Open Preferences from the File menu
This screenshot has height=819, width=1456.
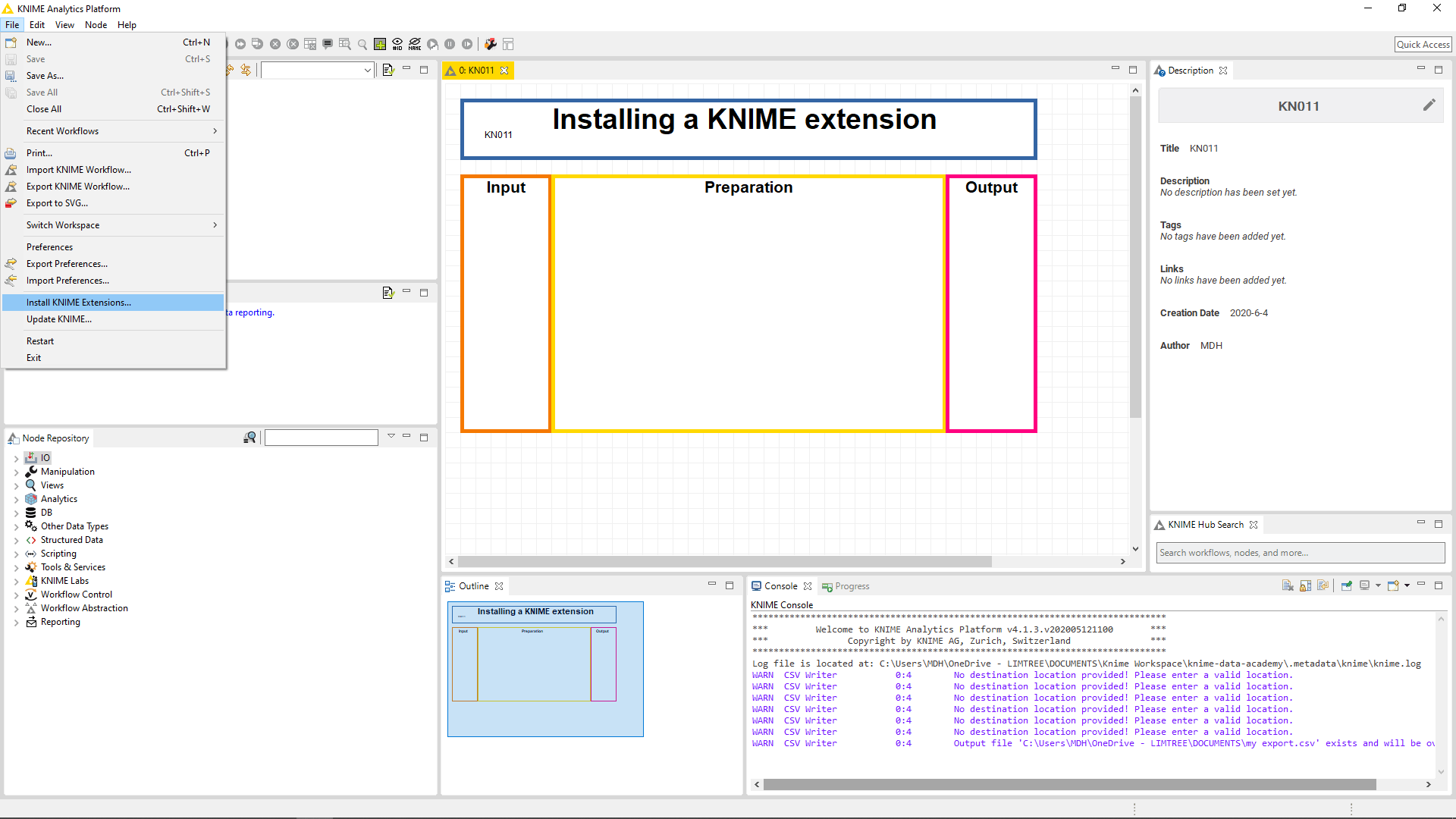point(113,246)
